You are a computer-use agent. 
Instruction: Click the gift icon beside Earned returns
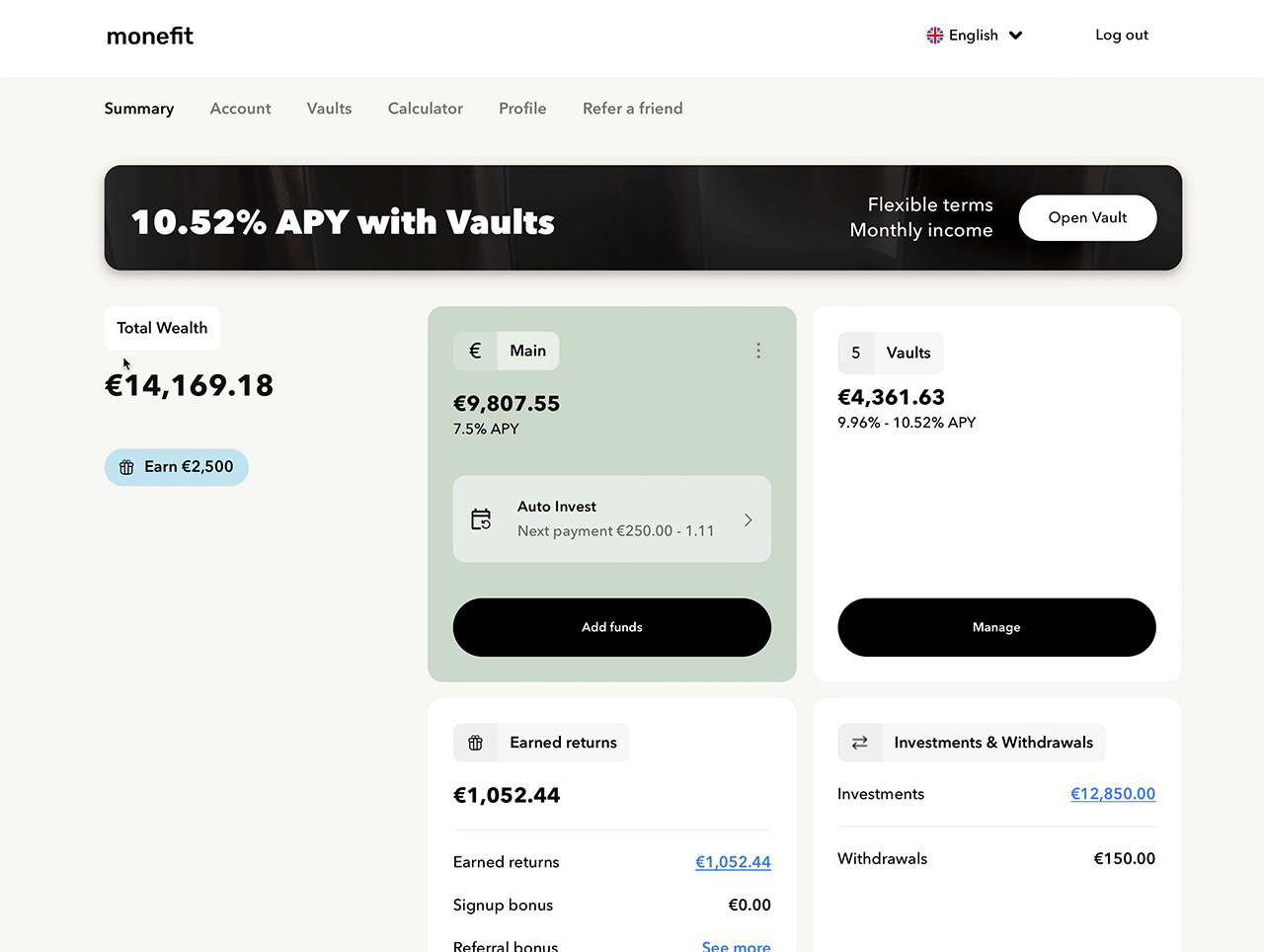tap(475, 743)
